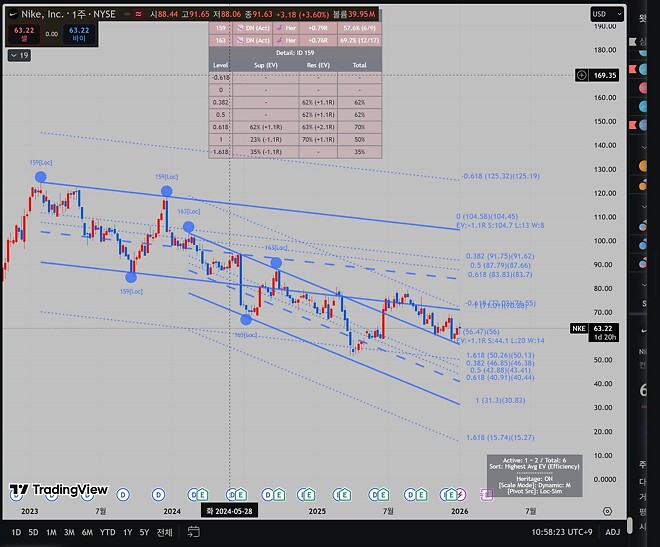The height and width of the screenshot is (547, 660).
Task: Select the lowest 159[Loc] pivot circle
Action: pyautogui.click(x=131, y=277)
